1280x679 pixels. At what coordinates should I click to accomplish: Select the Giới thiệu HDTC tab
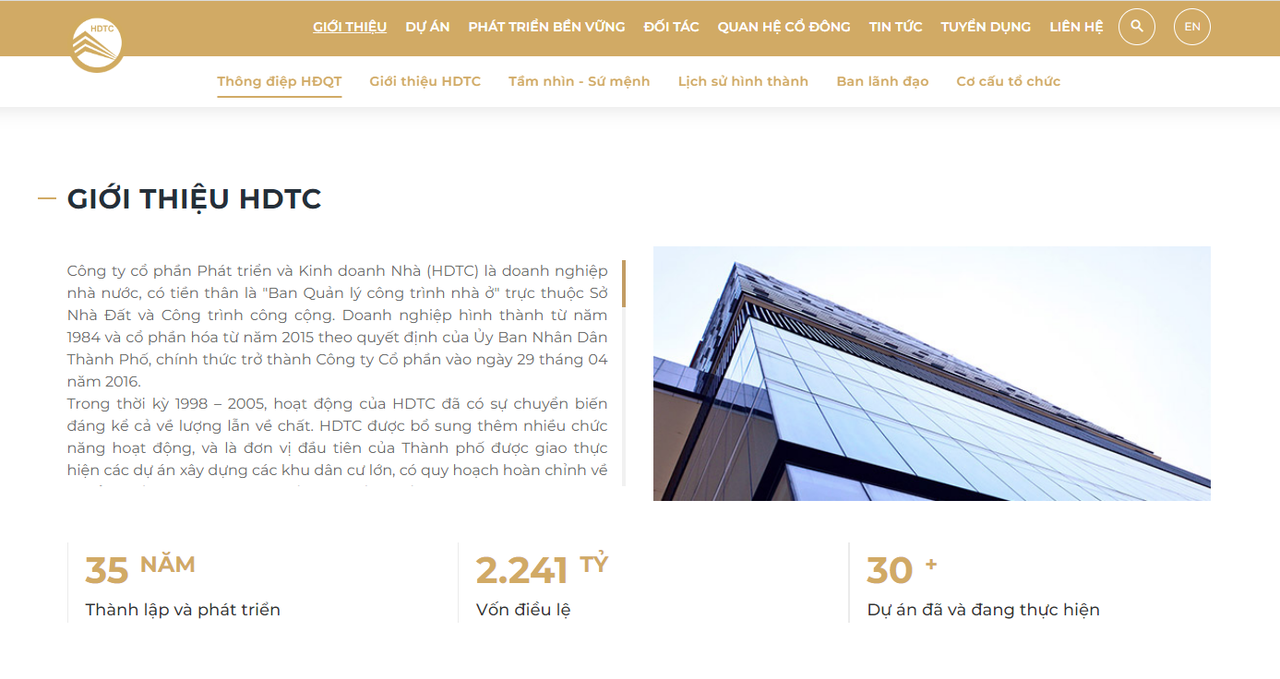(x=424, y=81)
